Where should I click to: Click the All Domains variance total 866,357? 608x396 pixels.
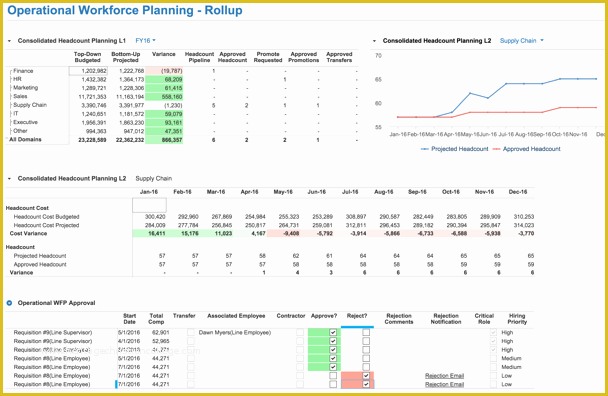pyautogui.click(x=164, y=140)
